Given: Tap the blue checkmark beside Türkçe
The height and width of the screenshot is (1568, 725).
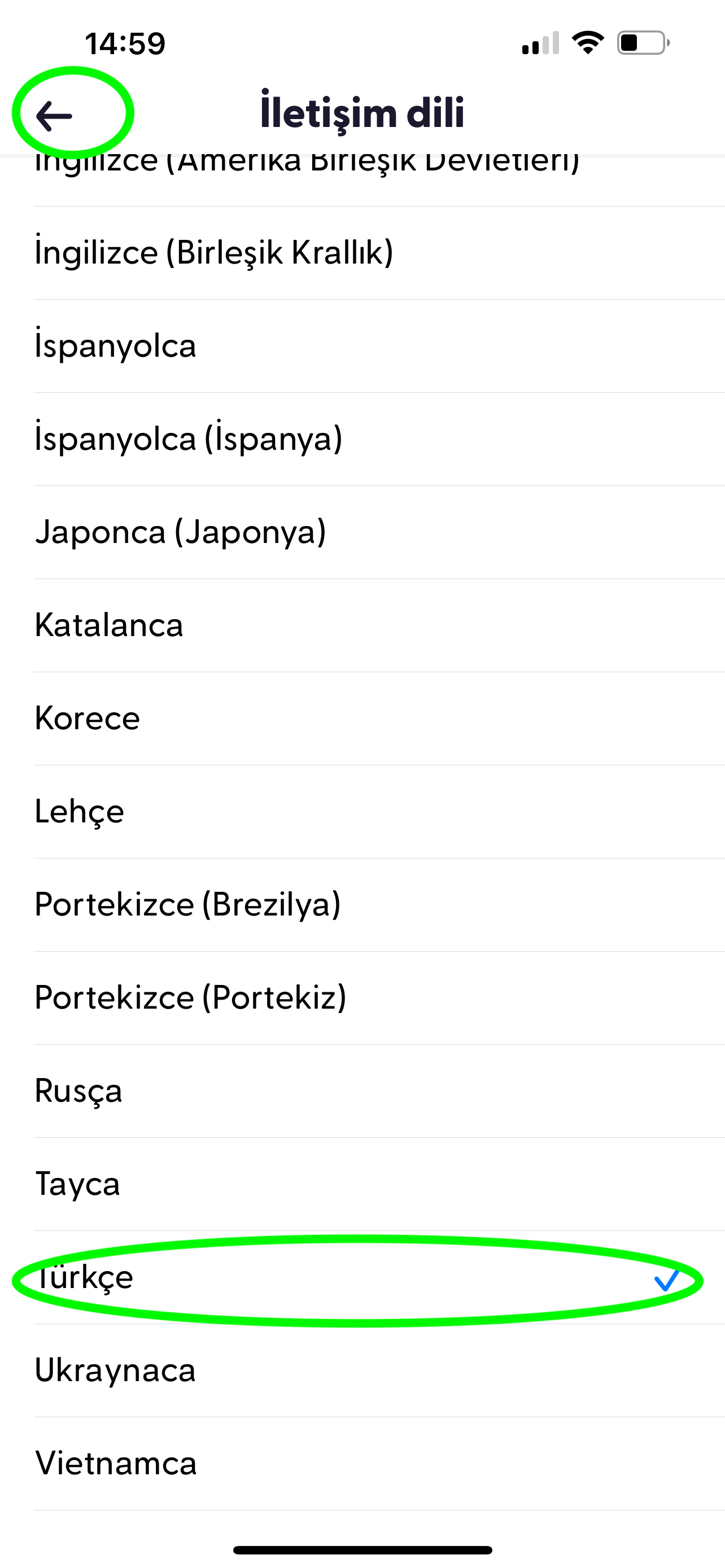Looking at the screenshot, I should click(666, 1280).
